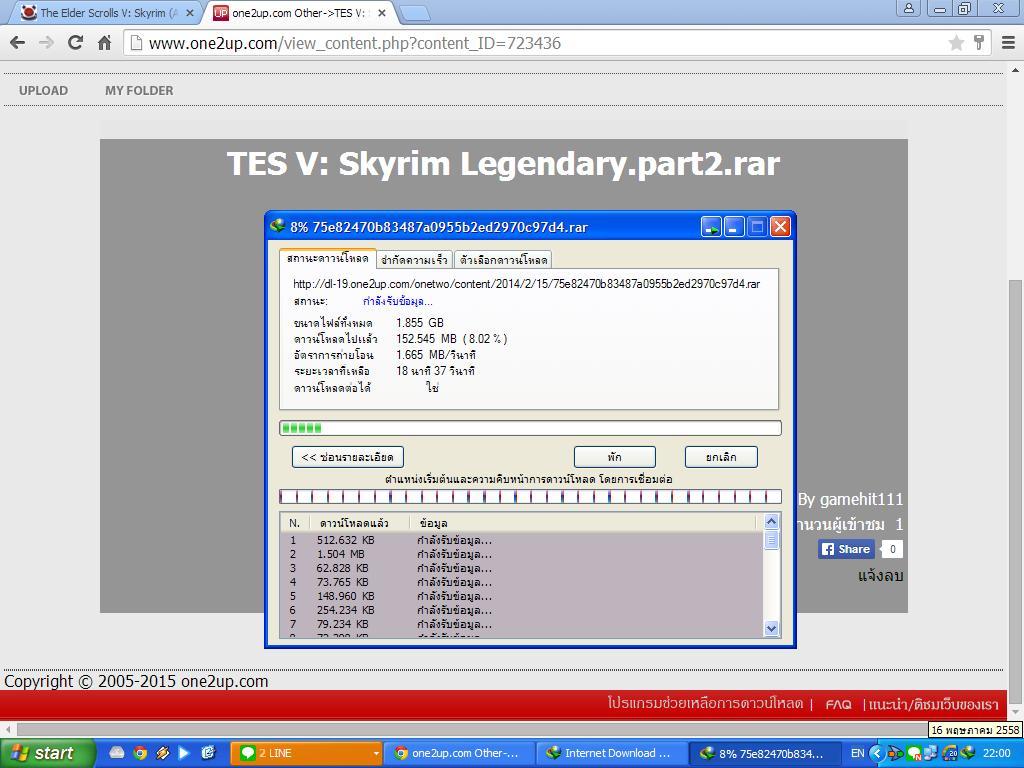Open a new Chrome tab
This screenshot has width=1024, height=768.
coord(414,13)
